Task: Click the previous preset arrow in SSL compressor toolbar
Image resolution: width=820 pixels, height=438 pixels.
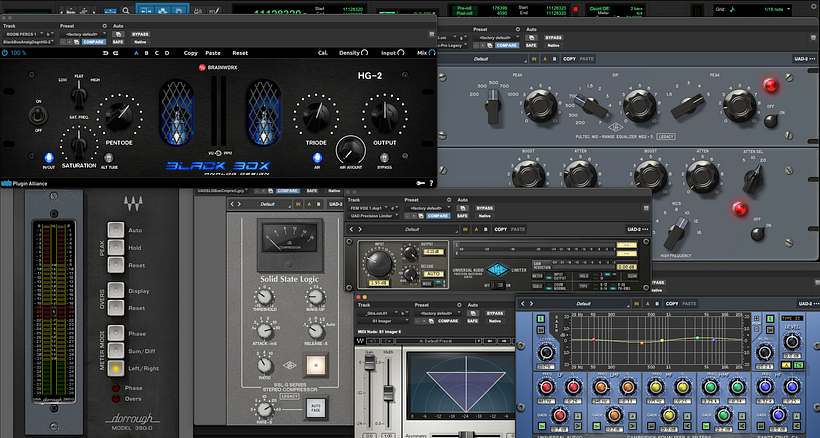Action: point(232,204)
